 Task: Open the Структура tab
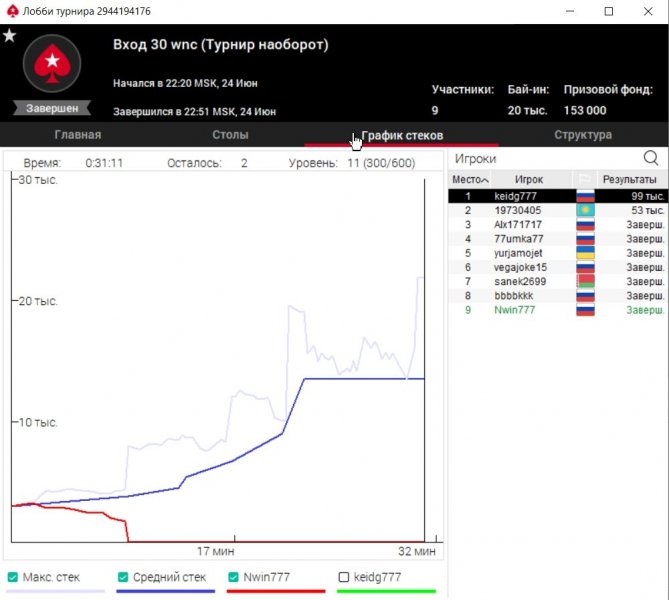tap(582, 135)
